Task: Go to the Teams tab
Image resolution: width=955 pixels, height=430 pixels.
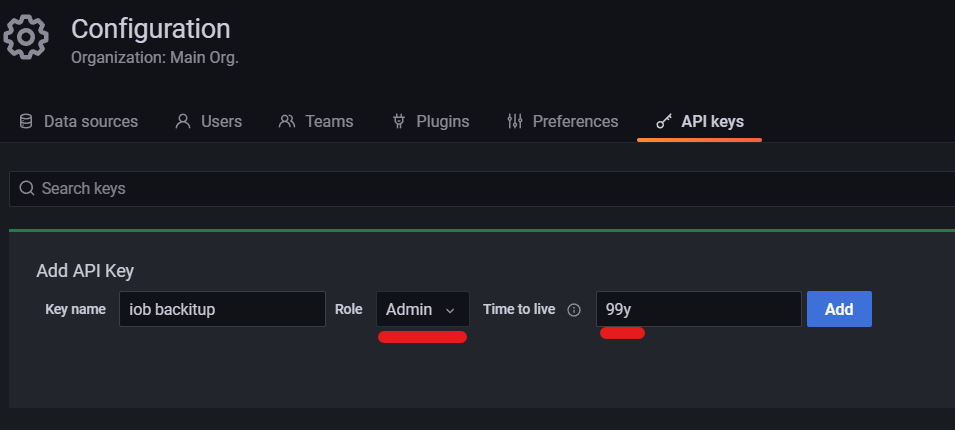Action: point(329,122)
